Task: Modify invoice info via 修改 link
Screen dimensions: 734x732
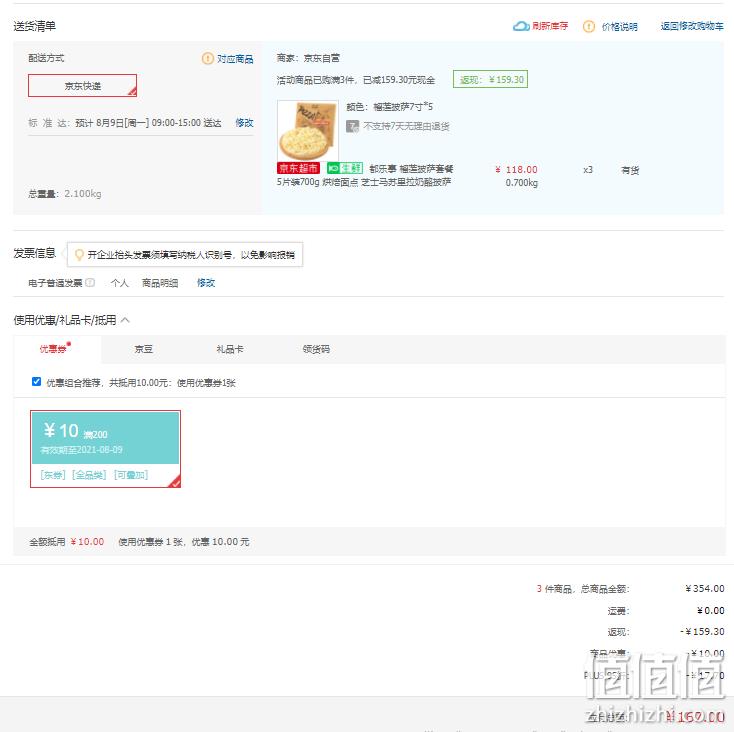Action: (206, 283)
